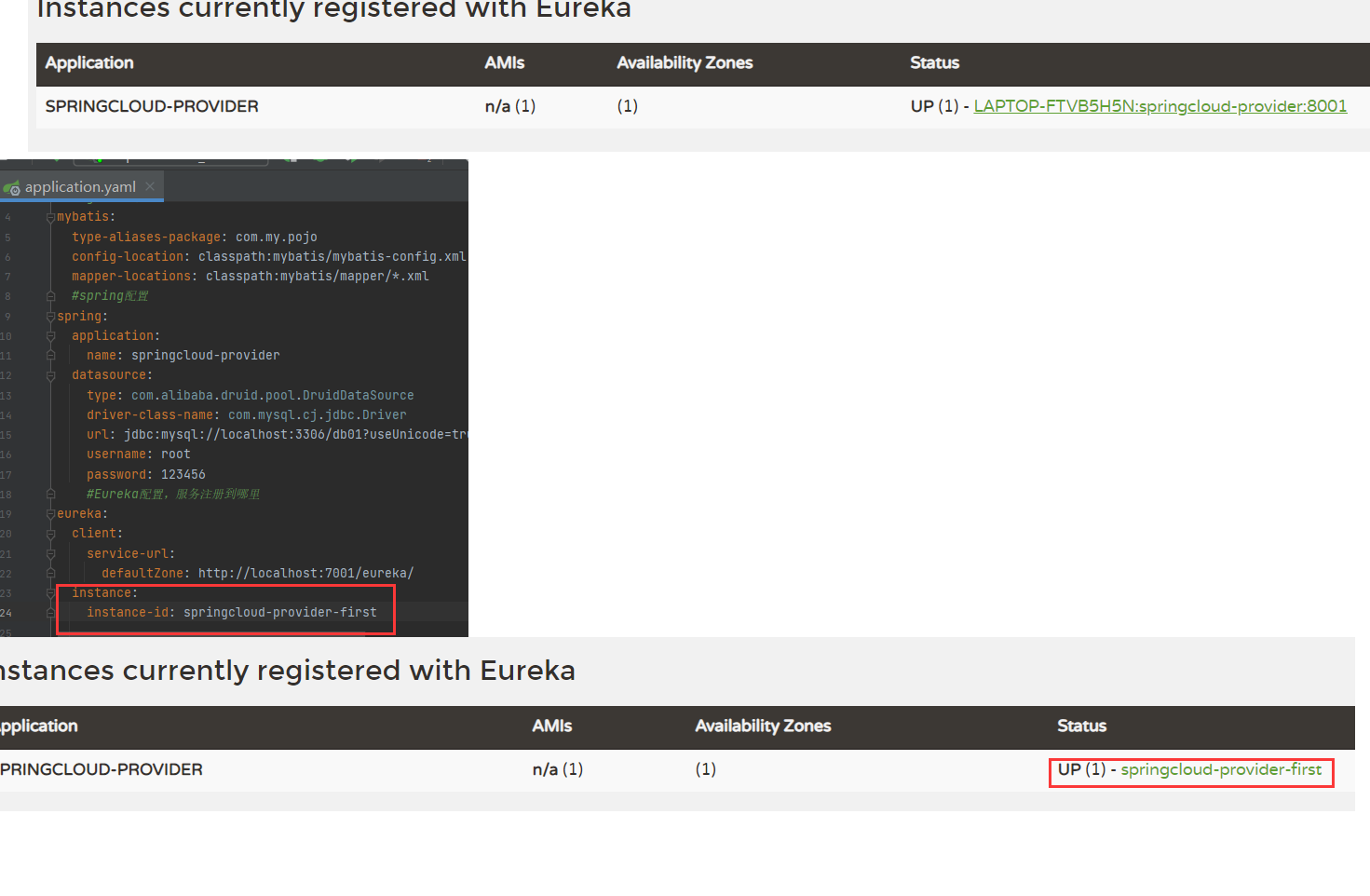
Task: Collapse the service-url block fold marker
Action: click(50, 554)
